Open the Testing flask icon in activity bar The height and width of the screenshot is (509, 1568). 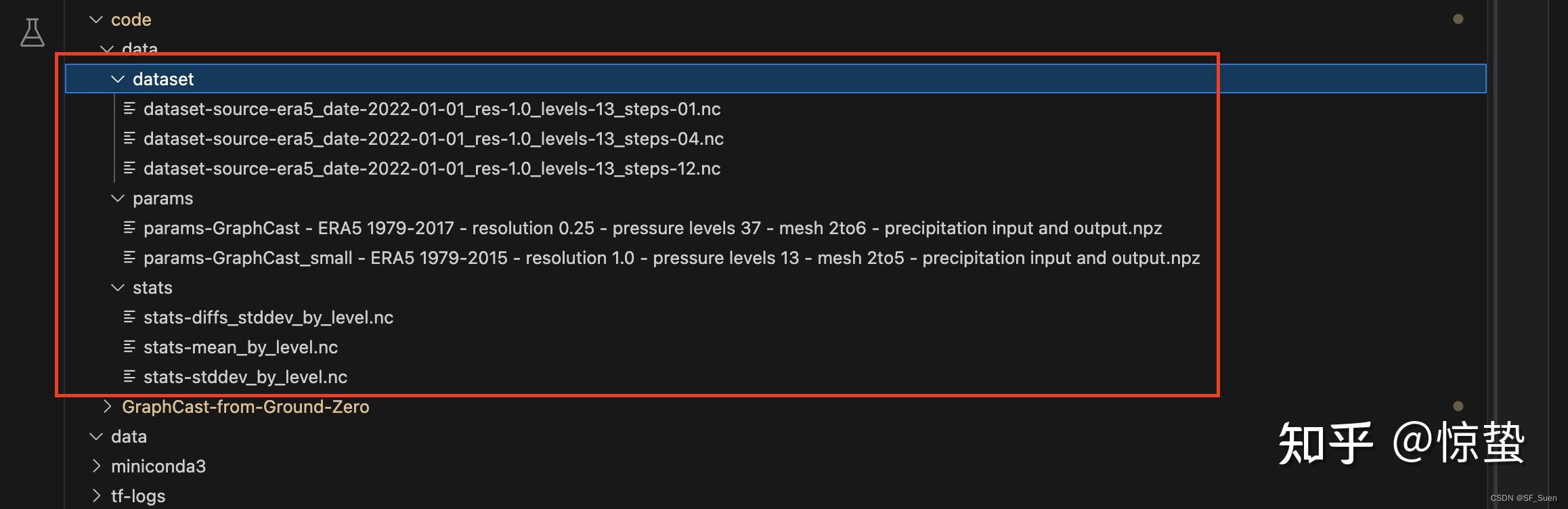[x=32, y=32]
